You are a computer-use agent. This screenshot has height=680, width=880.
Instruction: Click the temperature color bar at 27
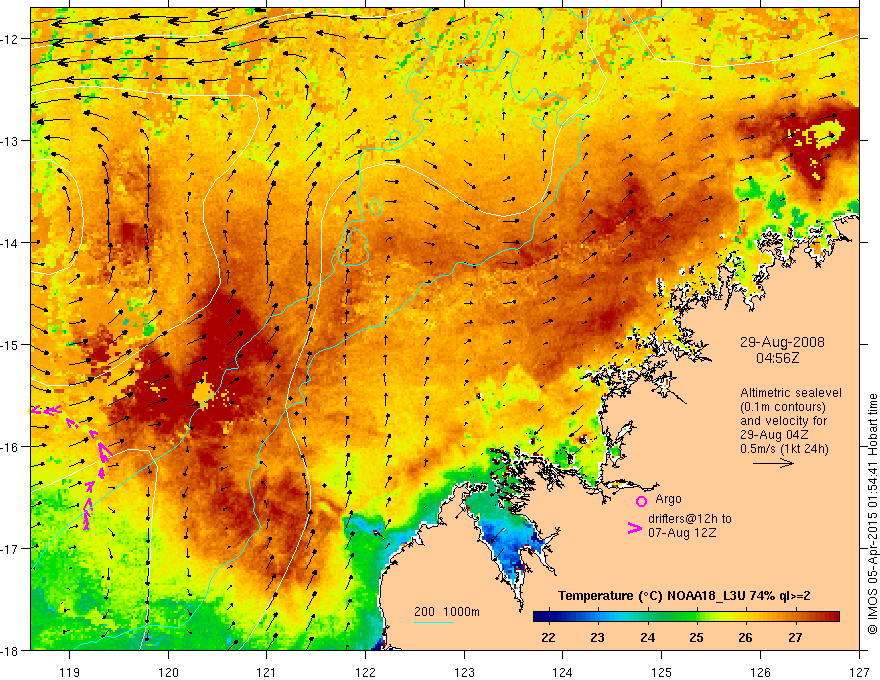(795, 617)
